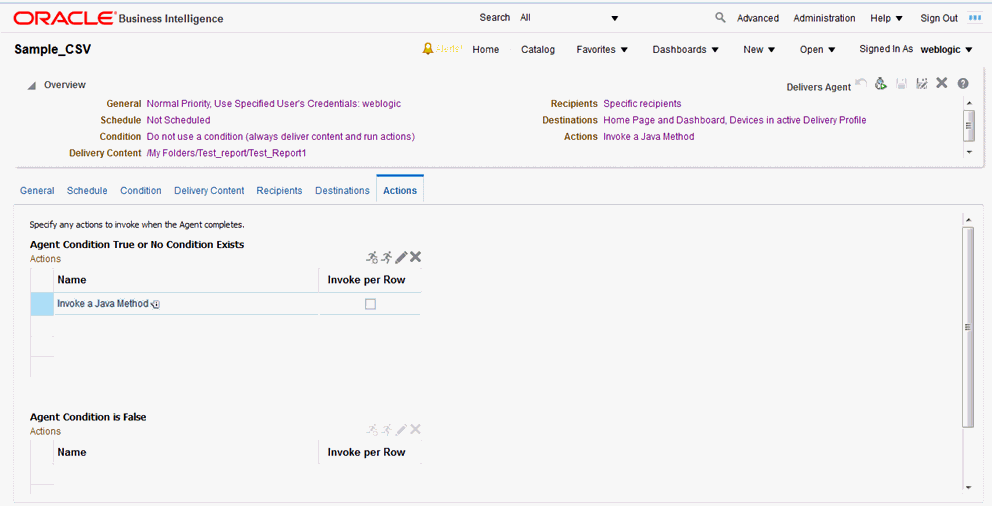The width and height of the screenshot is (992, 506).
Task: Open Administration link
Action: (824, 18)
